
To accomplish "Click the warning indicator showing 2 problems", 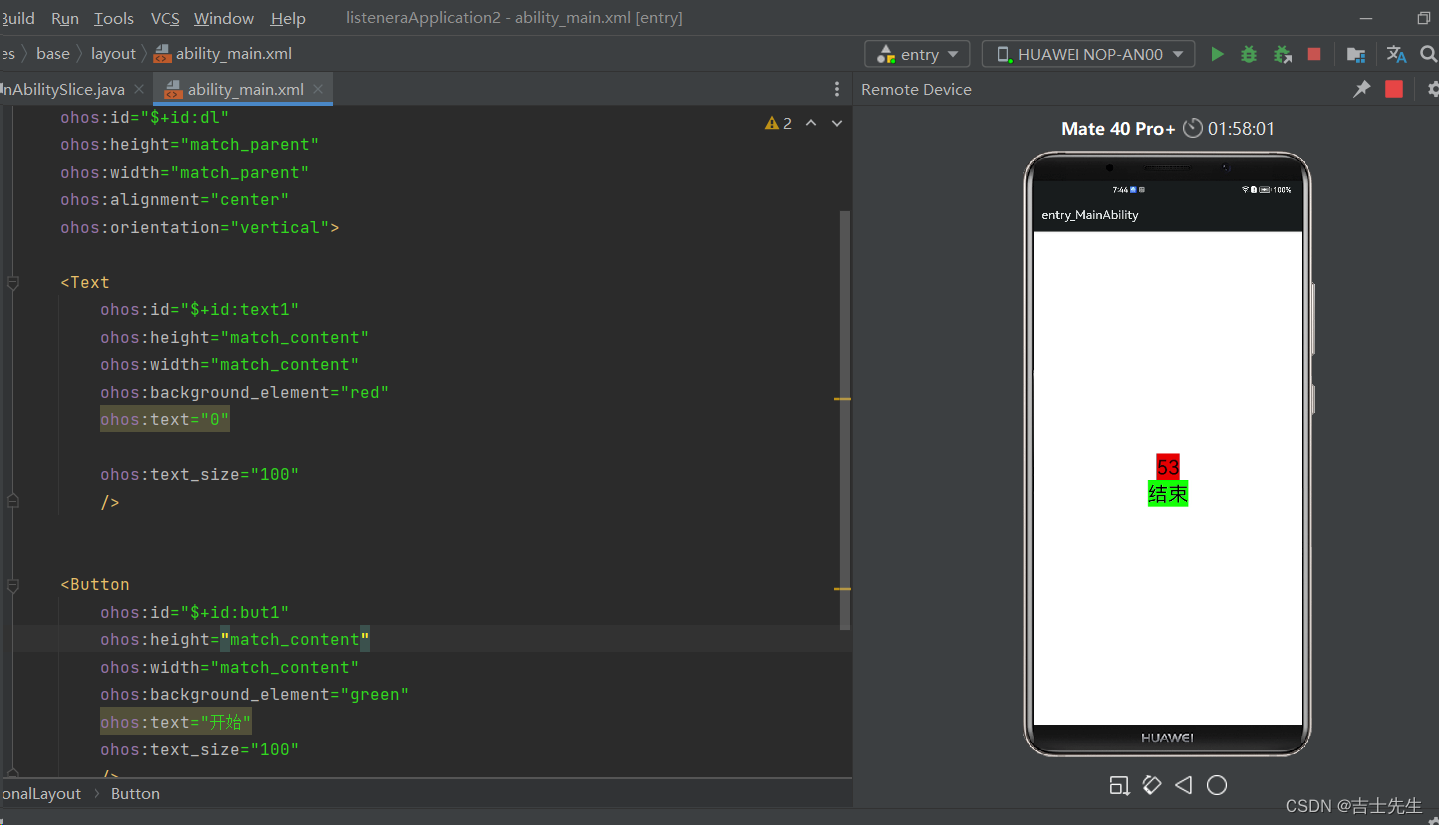I will point(778,123).
